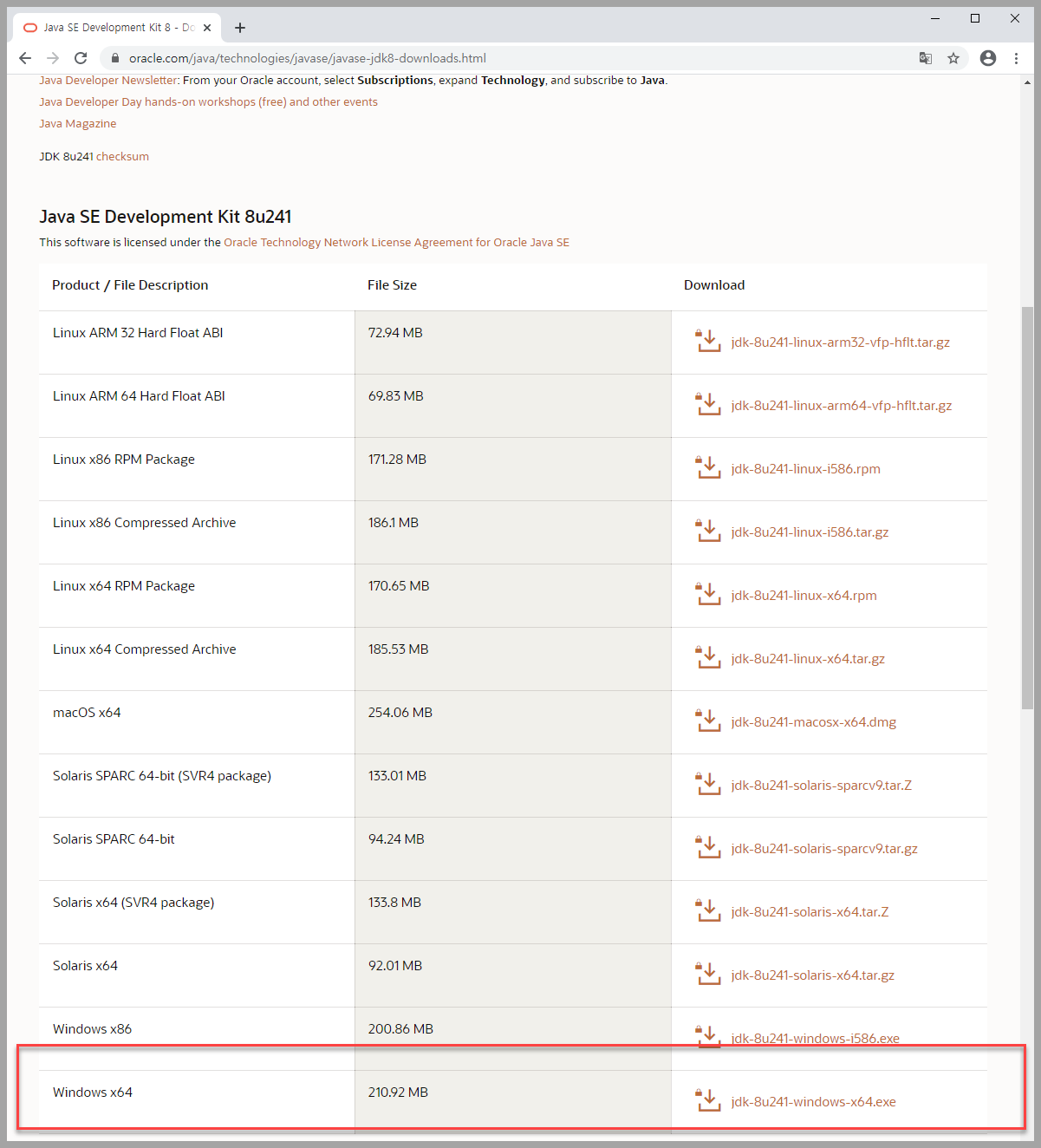Click download icon for jdk-8u241-linux-arm32-vfp-hflt.tar.gz
The height and width of the screenshot is (1148, 1041).
tap(708, 342)
